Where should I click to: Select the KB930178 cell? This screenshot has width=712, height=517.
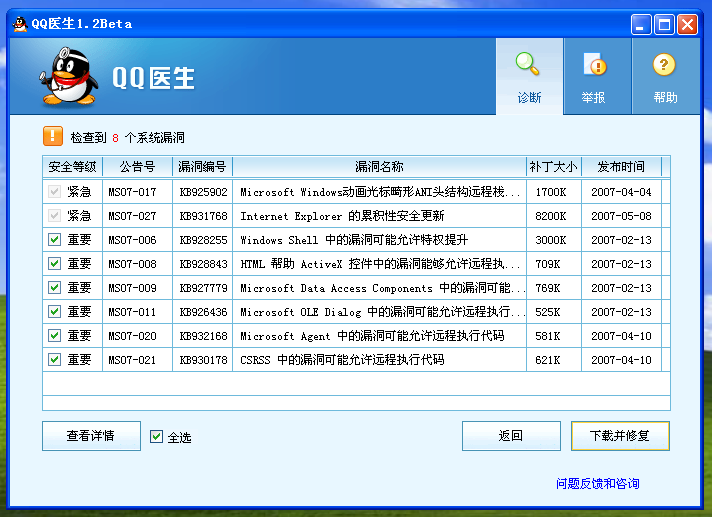point(203,360)
